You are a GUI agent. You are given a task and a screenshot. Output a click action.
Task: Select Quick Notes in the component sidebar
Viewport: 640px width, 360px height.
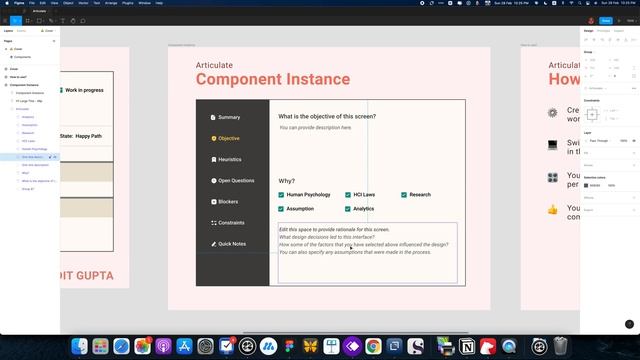click(x=229, y=244)
